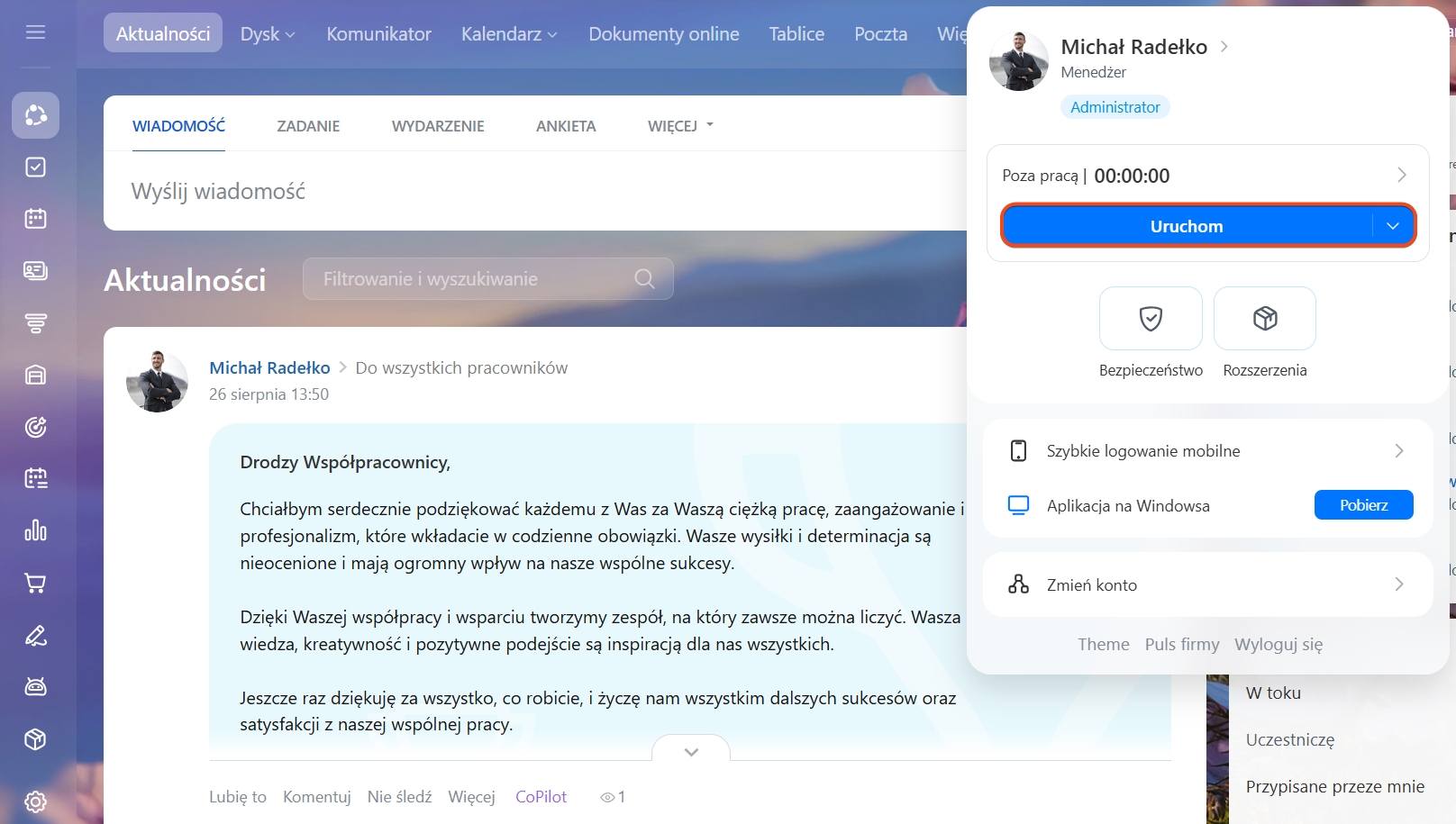Click the search magnifier in the filter field
The width and height of the screenshot is (1456, 824).
(x=644, y=279)
